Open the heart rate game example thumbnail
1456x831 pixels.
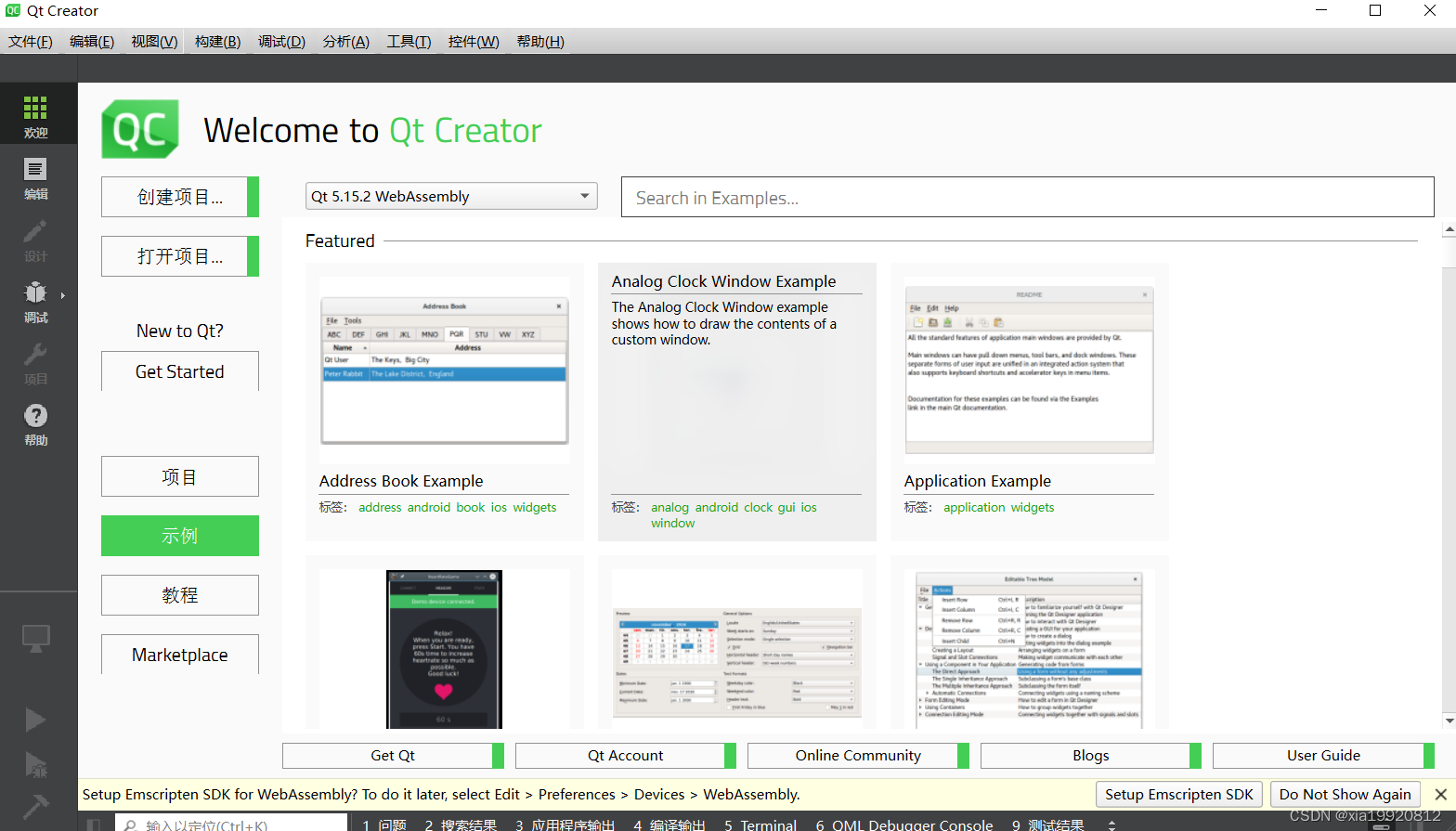click(x=444, y=649)
